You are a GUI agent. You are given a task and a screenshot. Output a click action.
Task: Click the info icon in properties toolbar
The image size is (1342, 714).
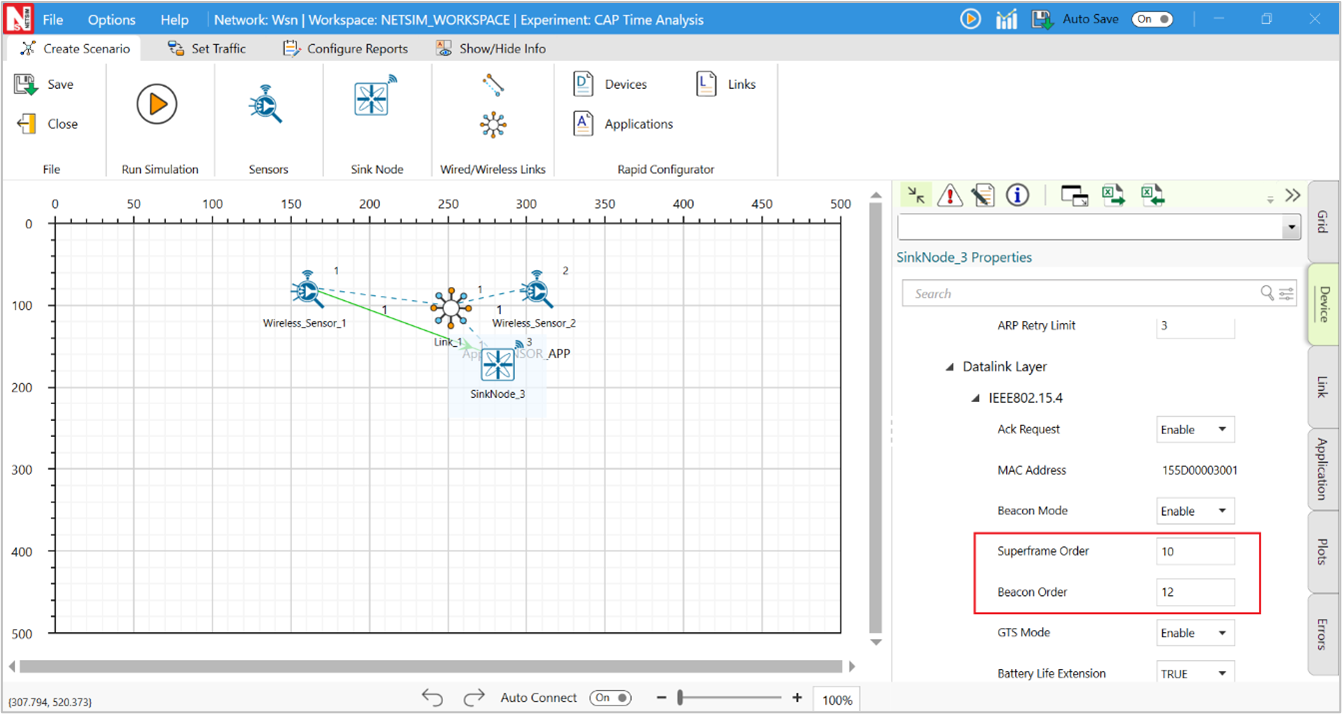1017,195
